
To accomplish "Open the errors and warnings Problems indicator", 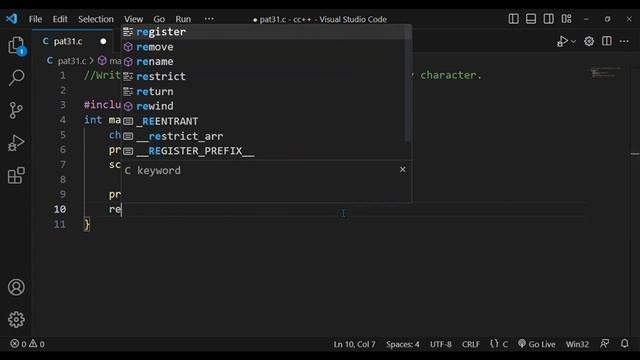I will coord(27,344).
